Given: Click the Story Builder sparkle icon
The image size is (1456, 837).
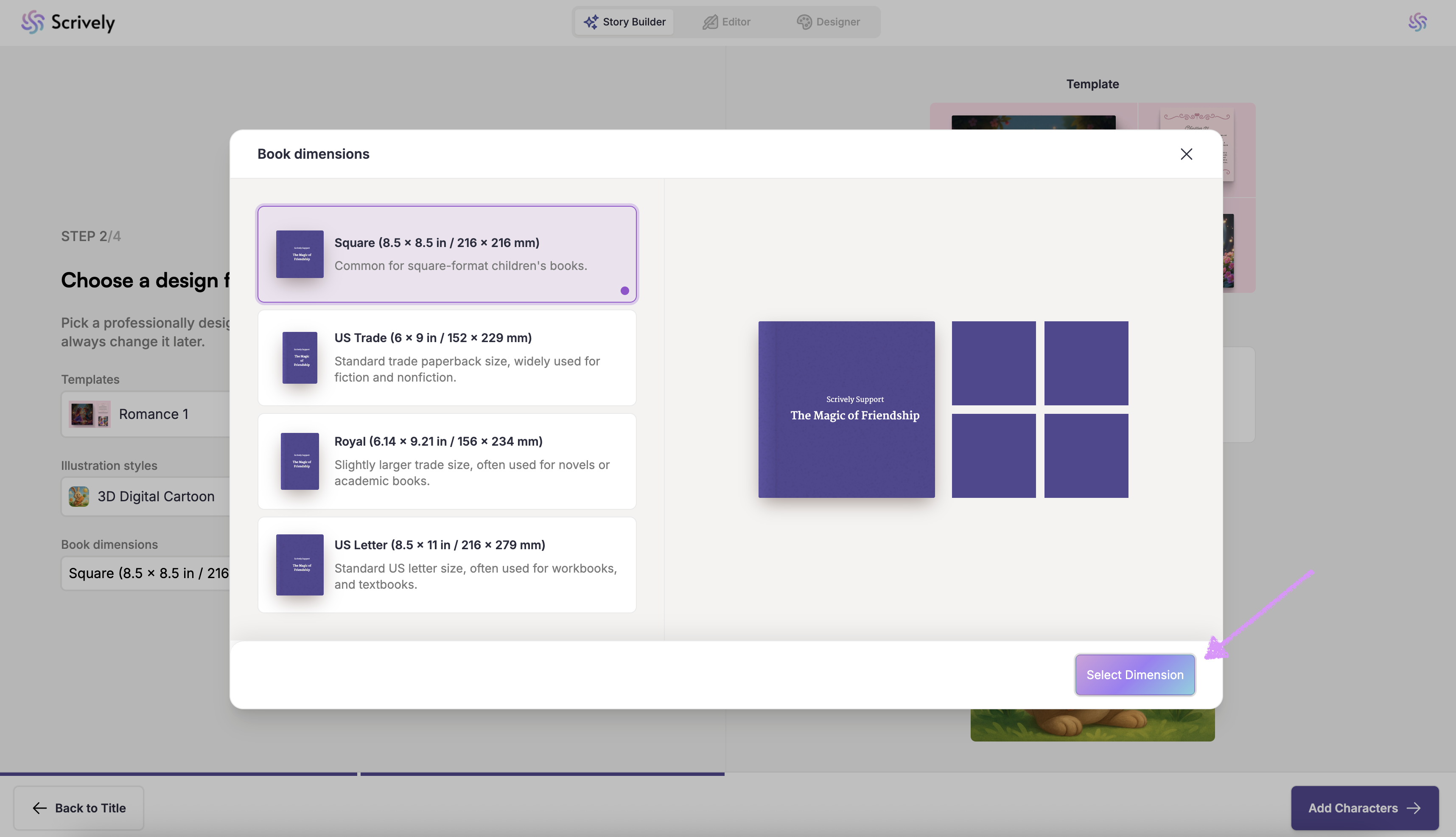Looking at the screenshot, I should pos(591,22).
